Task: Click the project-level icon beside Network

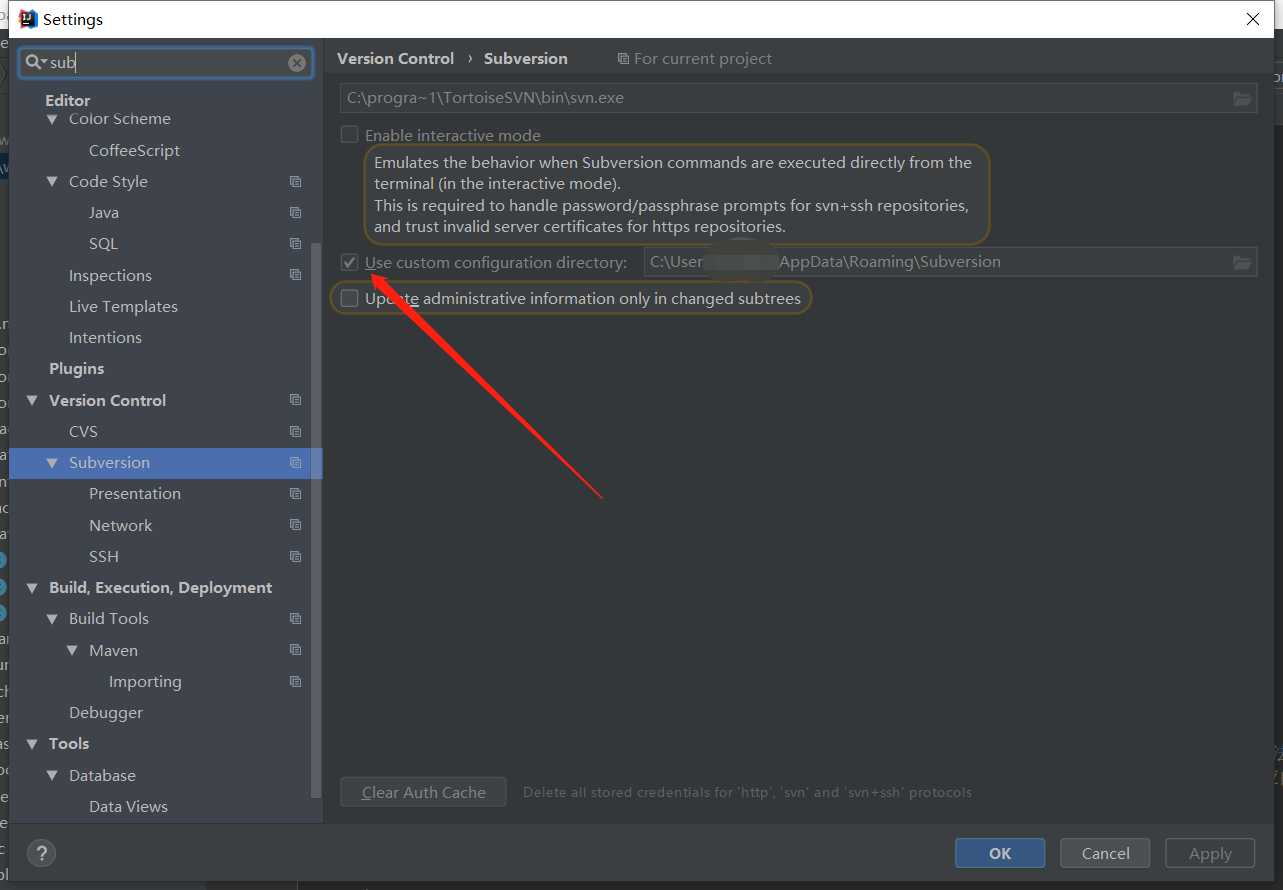Action: point(295,525)
